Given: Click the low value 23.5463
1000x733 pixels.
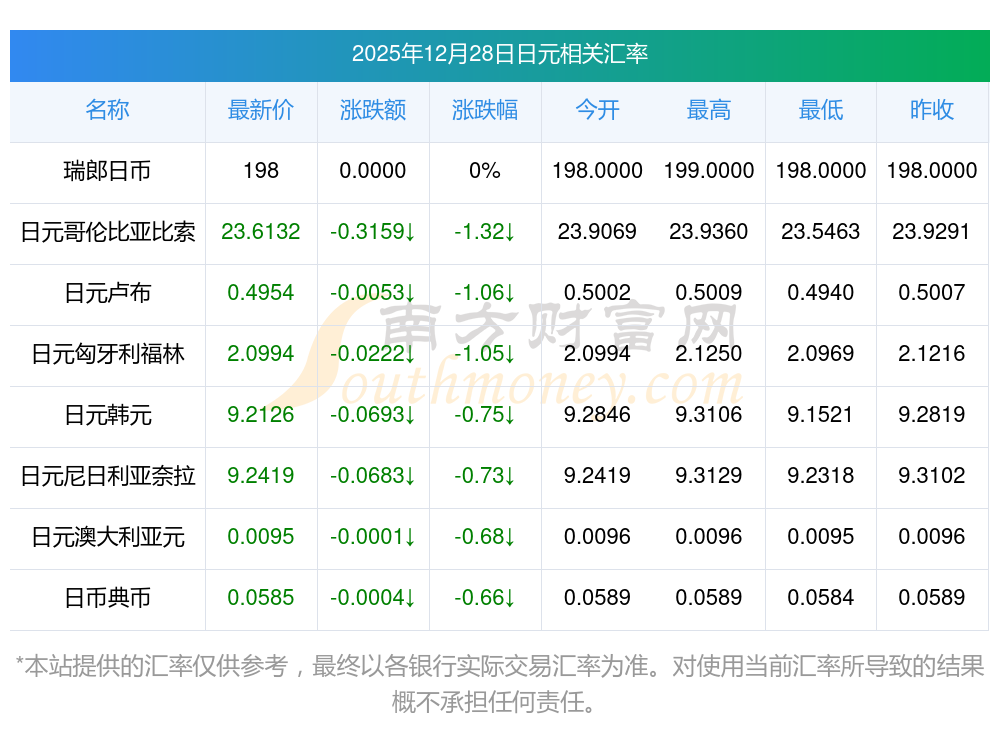Looking at the screenshot, I should pos(821,232).
